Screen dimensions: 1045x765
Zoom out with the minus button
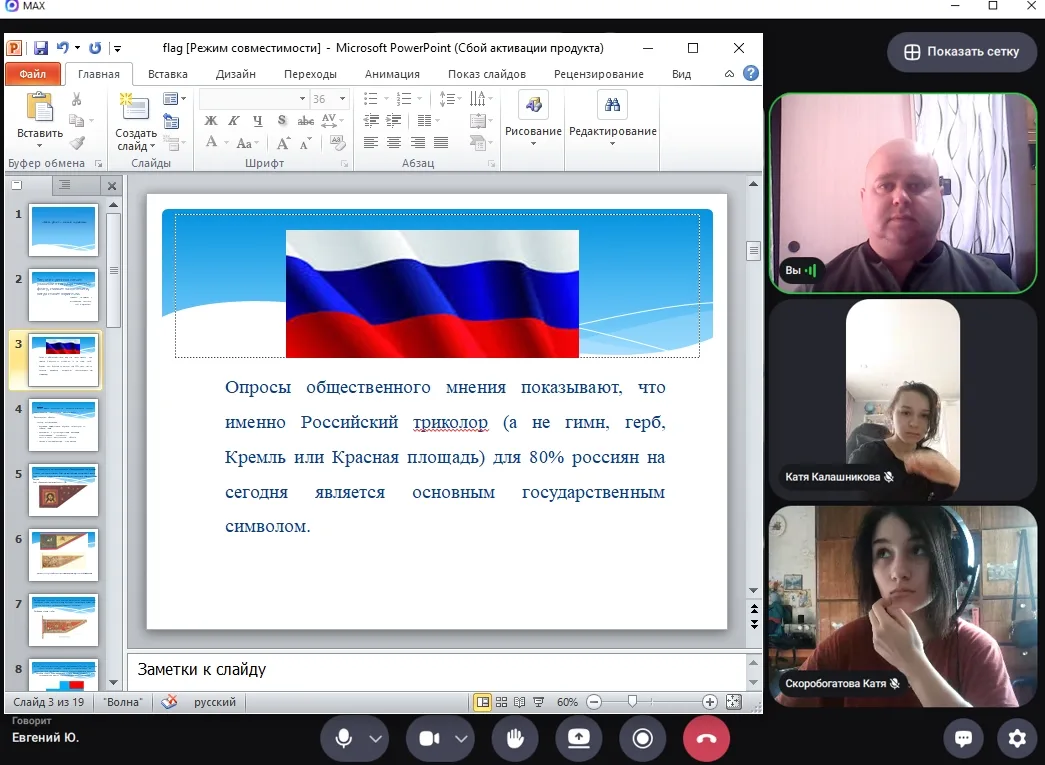coord(594,702)
